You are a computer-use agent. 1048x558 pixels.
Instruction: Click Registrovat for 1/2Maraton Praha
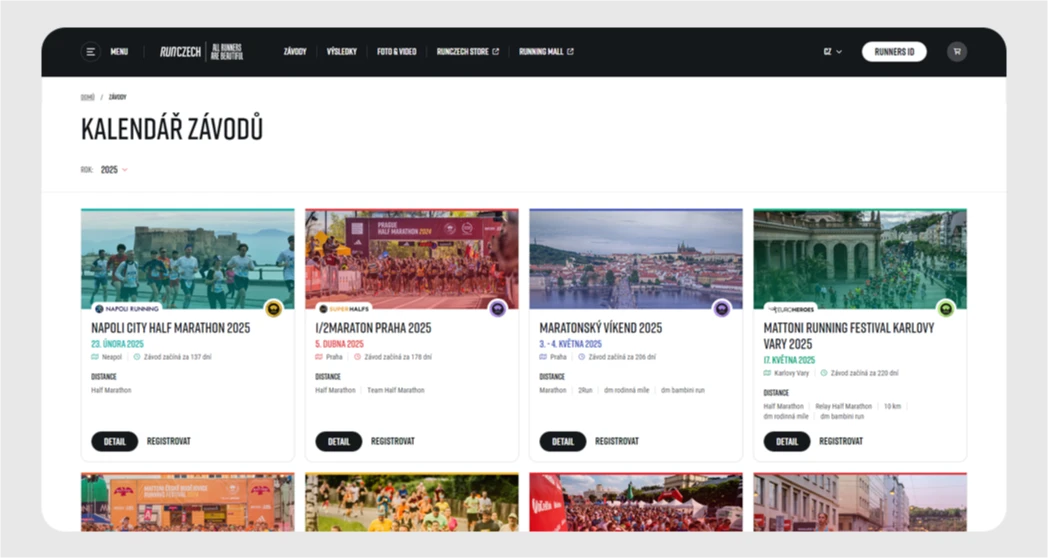[392, 441]
